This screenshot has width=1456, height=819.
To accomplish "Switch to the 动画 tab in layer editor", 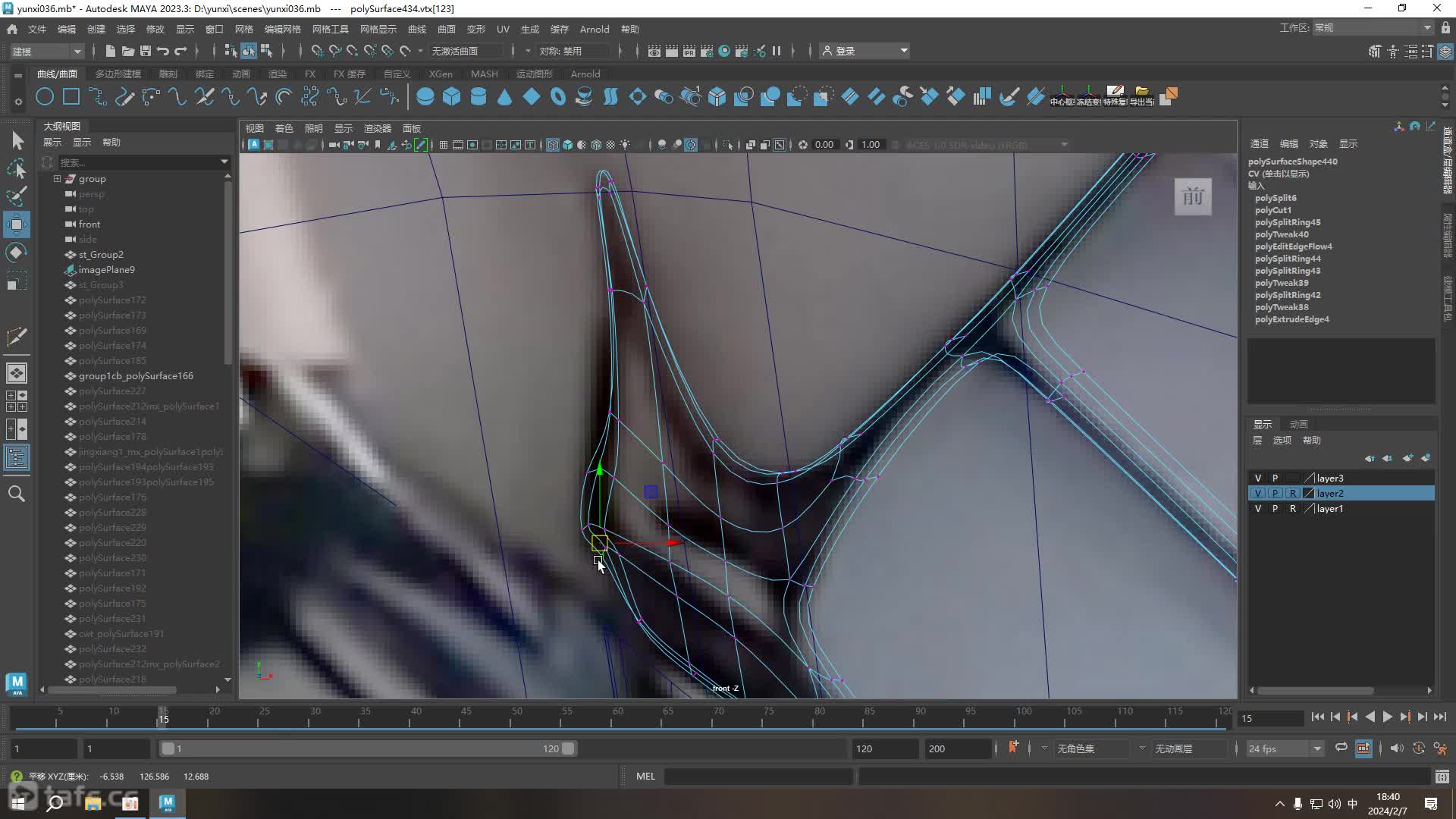I will tap(1298, 424).
